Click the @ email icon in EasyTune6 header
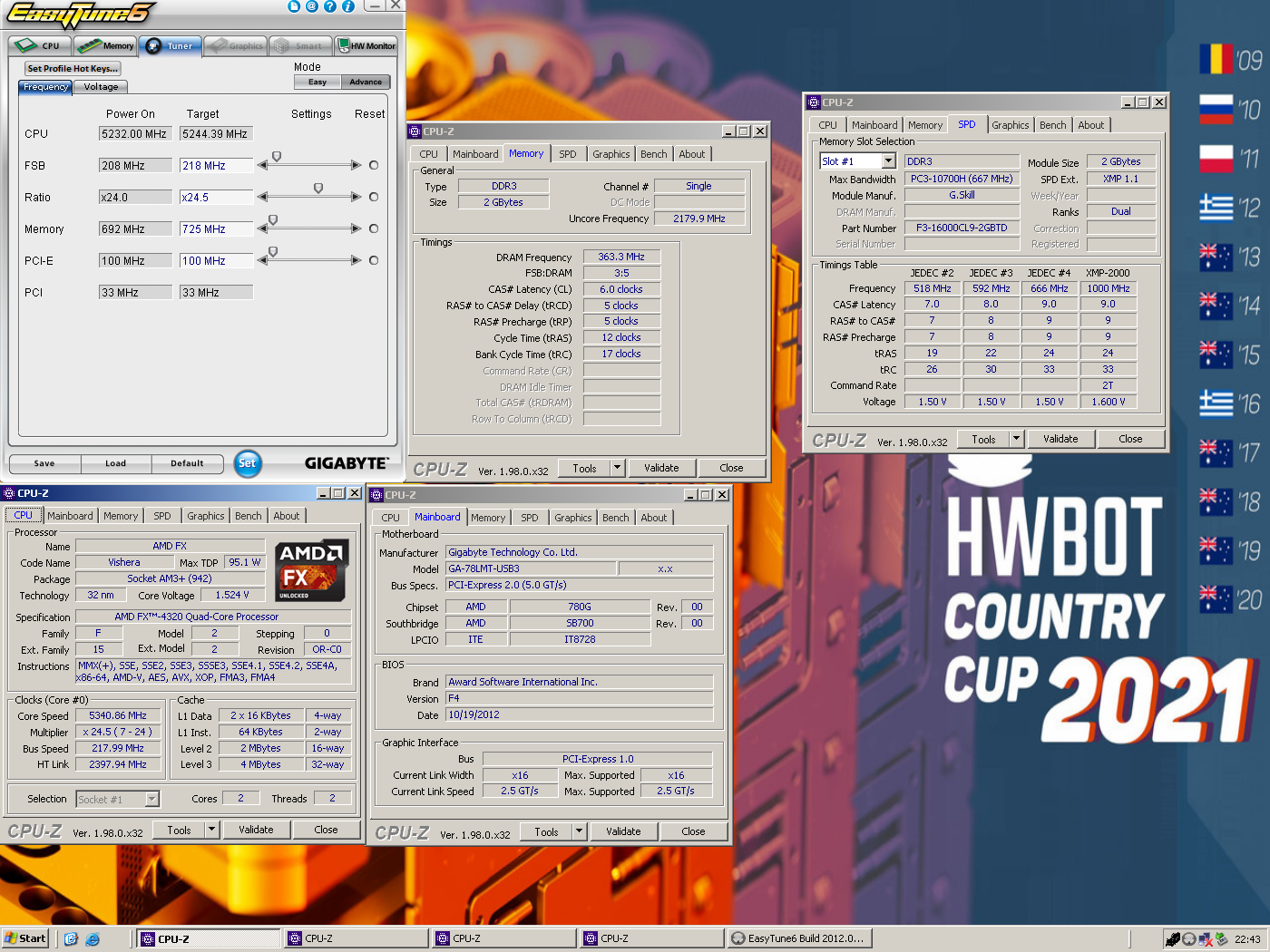Viewport: 1270px width, 952px height. click(311, 6)
